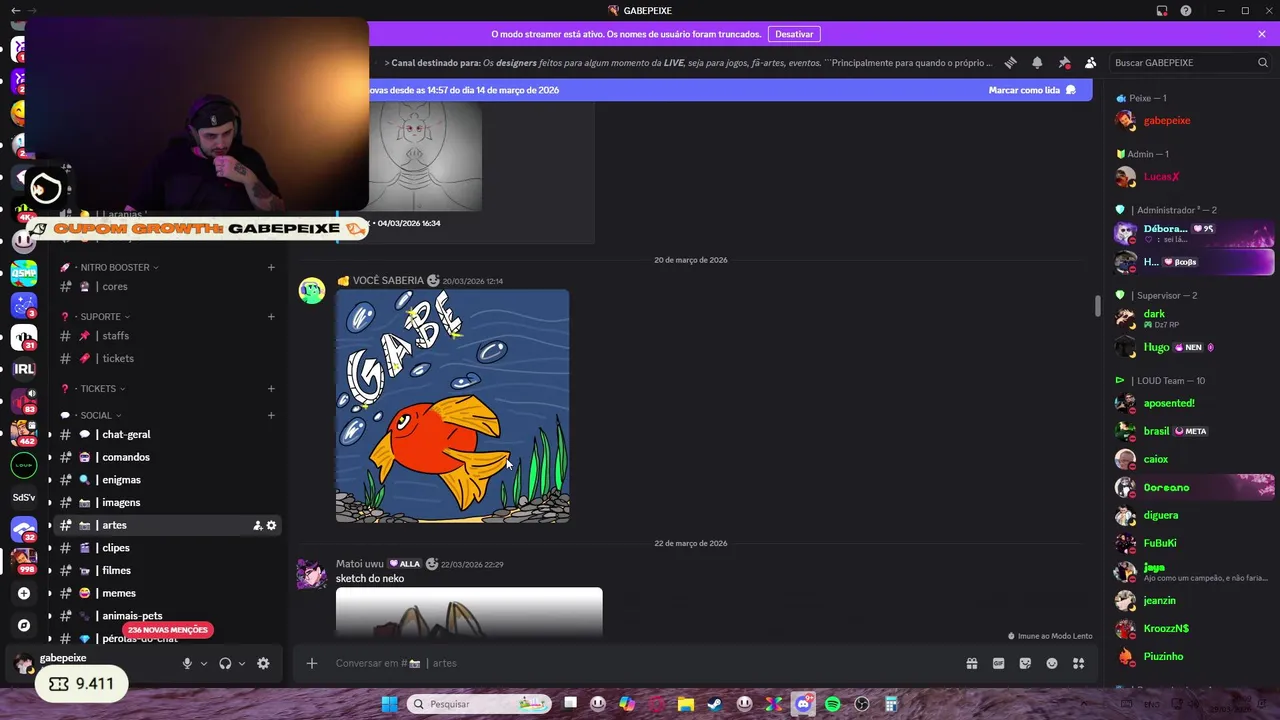Open the threads icon in channel header
Screen dimensions: 1280x720
coord(1011,62)
